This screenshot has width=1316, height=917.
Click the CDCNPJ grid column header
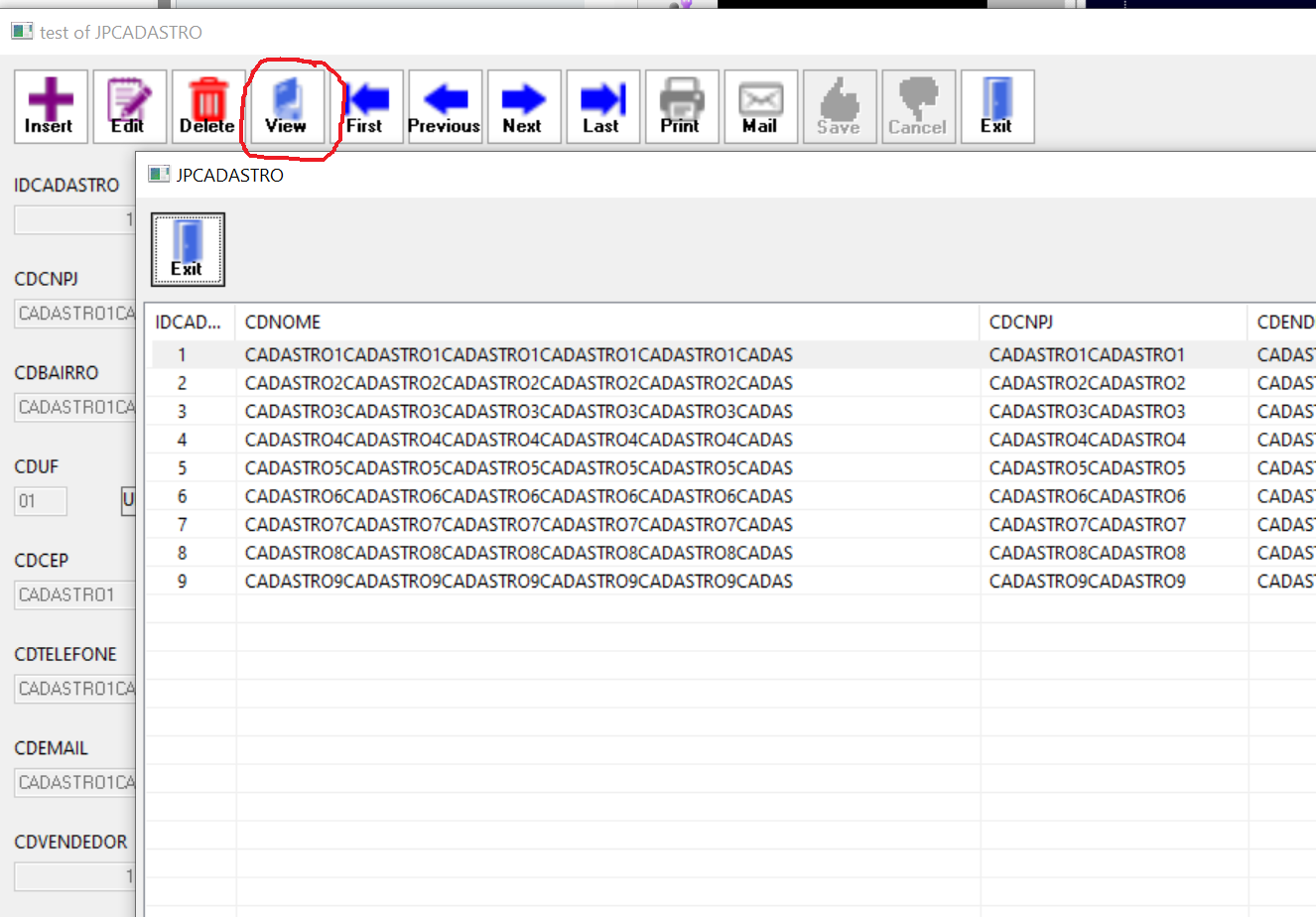tap(1112, 323)
